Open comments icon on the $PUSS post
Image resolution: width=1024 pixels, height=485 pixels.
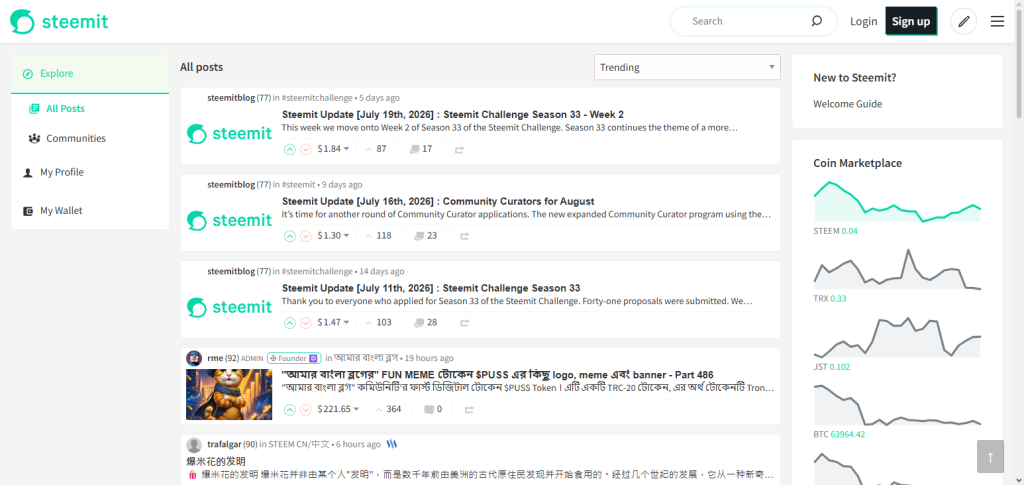(x=429, y=409)
